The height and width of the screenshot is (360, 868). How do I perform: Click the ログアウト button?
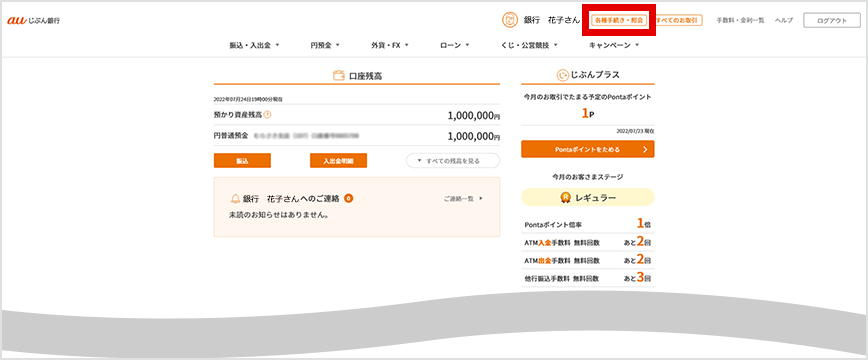click(832, 20)
